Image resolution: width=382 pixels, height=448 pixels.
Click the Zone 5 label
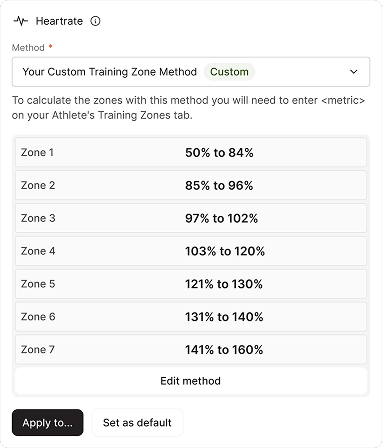(x=38, y=284)
